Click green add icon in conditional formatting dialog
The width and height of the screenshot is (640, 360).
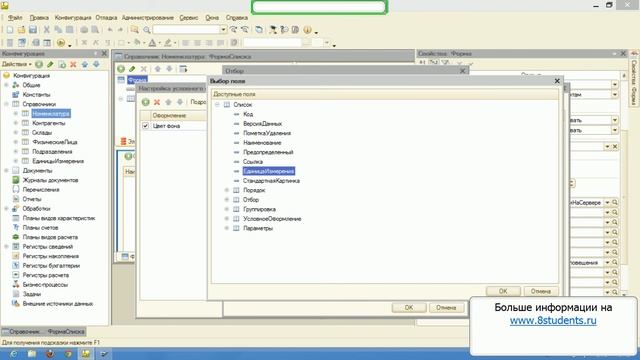click(145, 102)
